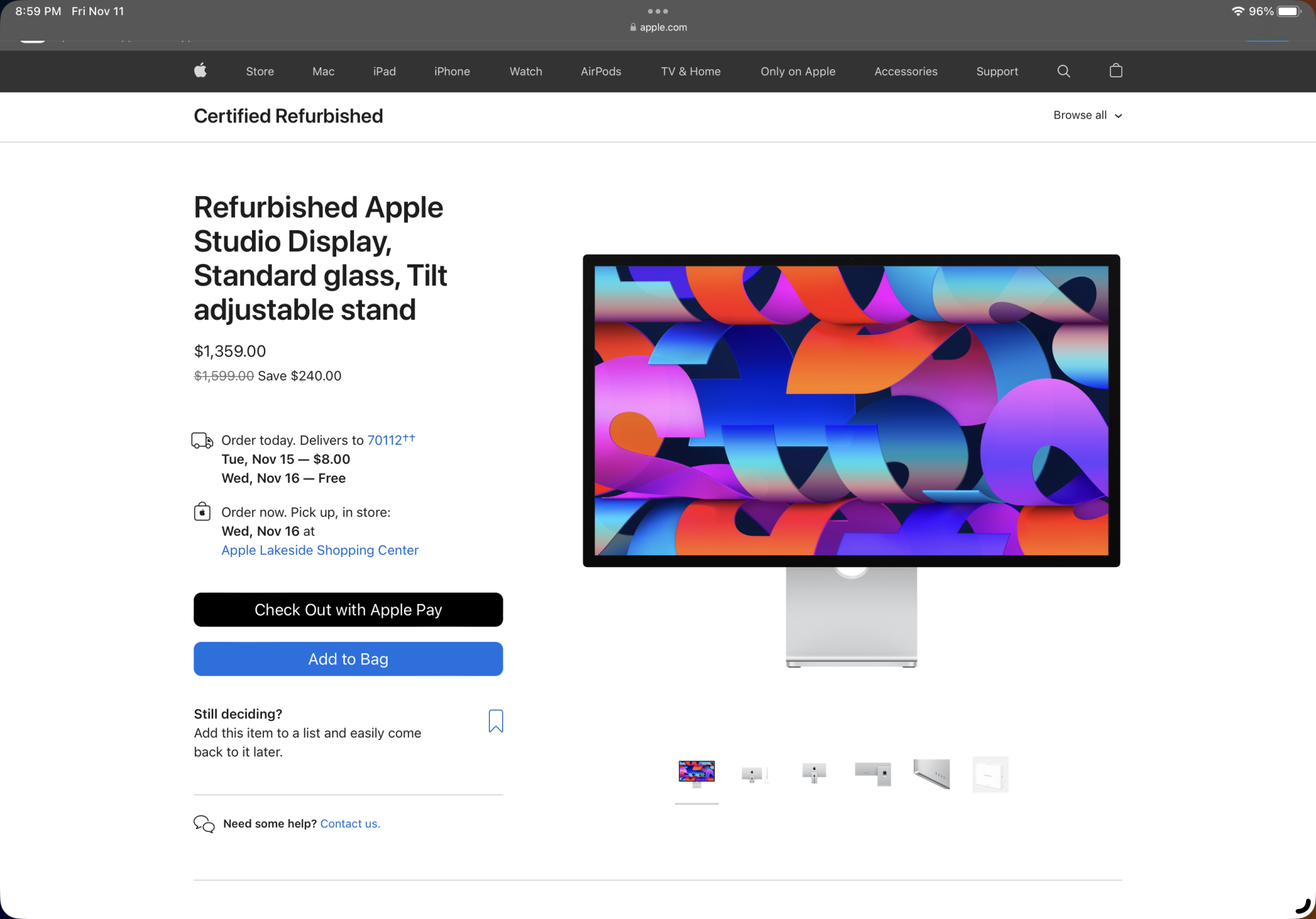The width and height of the screenshot is (1316, 919).
Task: Save item with the bookmark icon
Action: coord(495,721)
